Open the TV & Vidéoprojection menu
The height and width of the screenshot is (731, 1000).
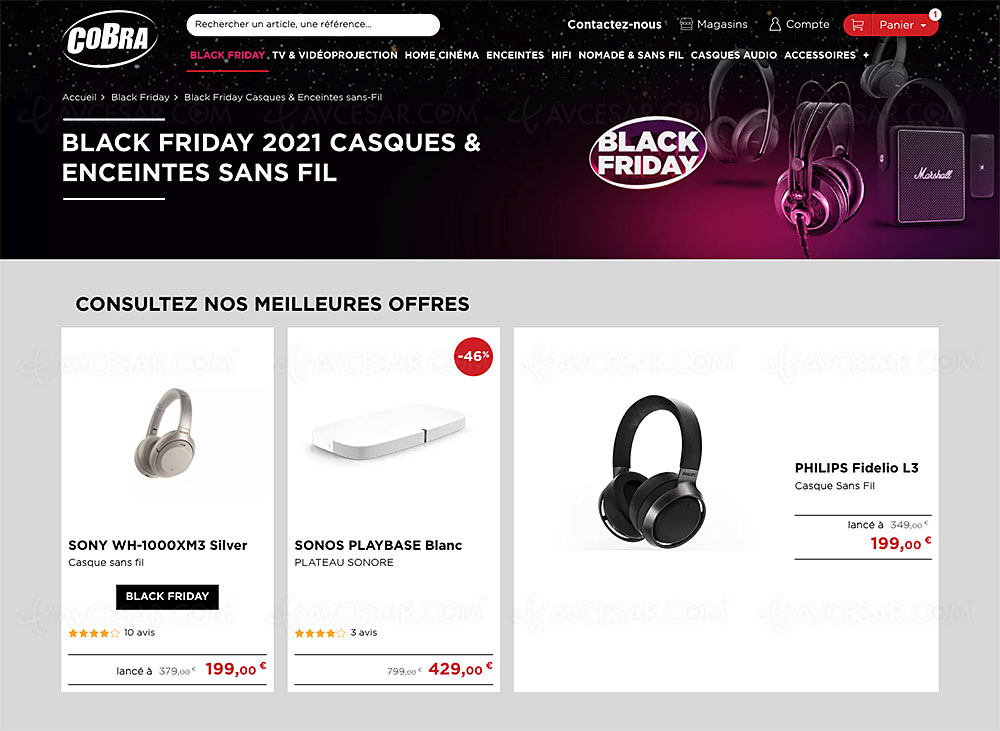coord(335,55)
